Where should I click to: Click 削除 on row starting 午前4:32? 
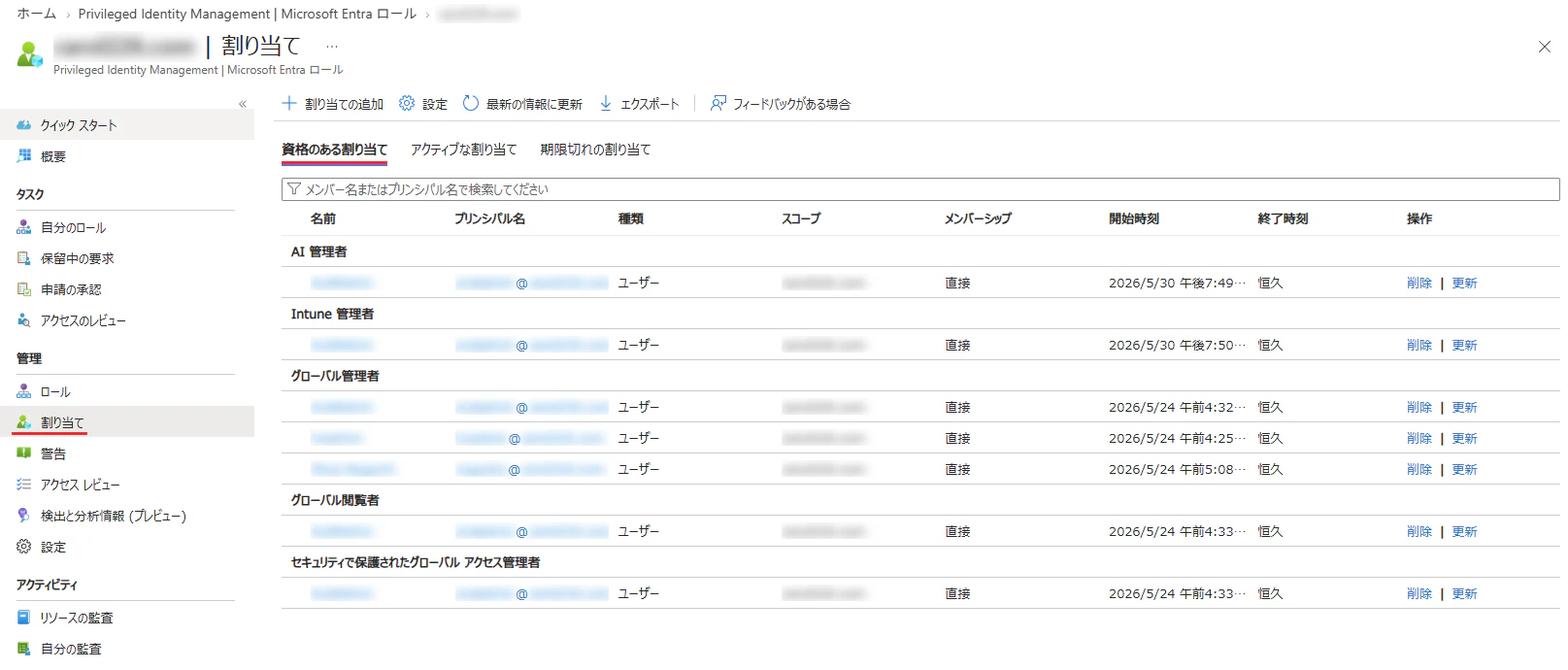[x=1418, y=407]
